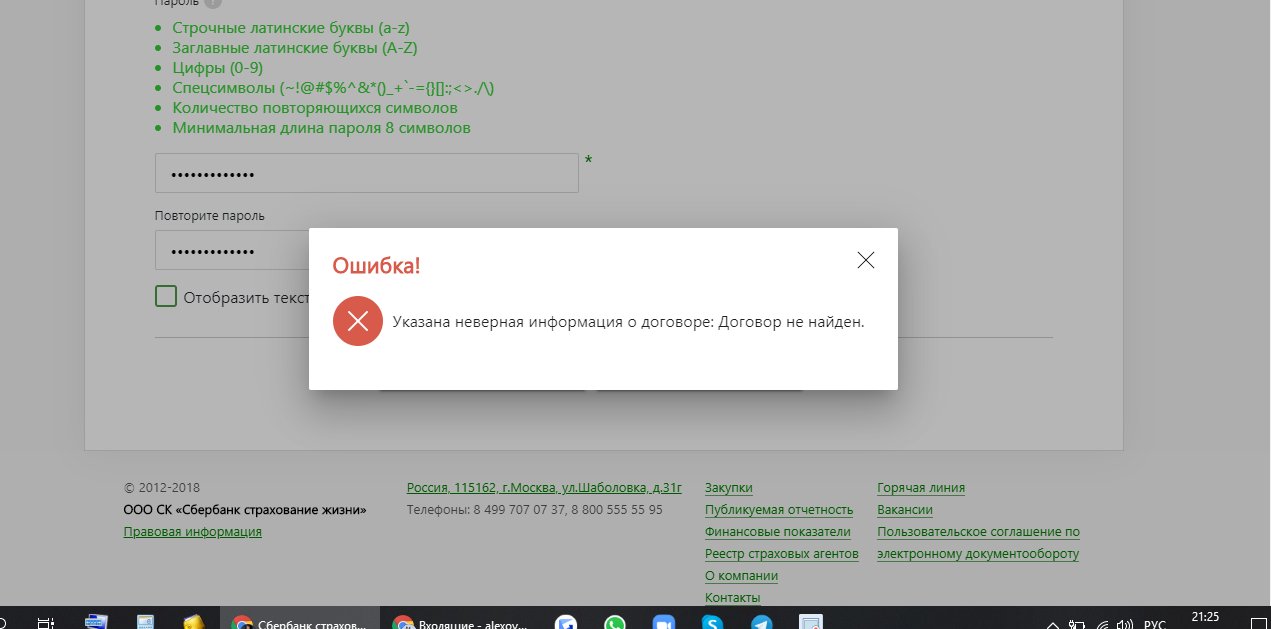Click the Цифры (0-9) requirement
Image resolution: width=1271 pixels, height=629 pixels.
(217, 68)
